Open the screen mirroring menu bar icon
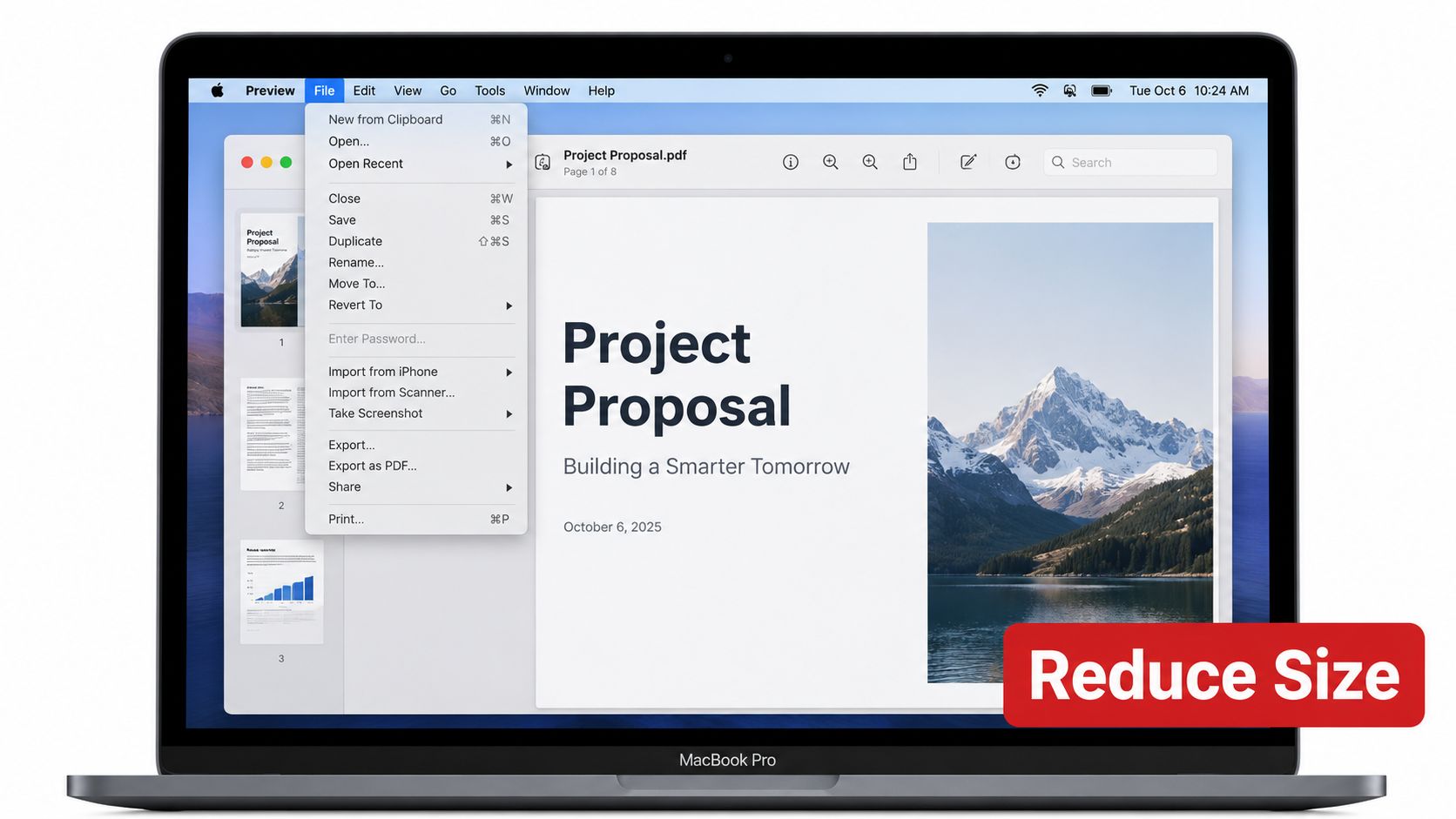The image size is (1456, 819). click(1070, 91)
